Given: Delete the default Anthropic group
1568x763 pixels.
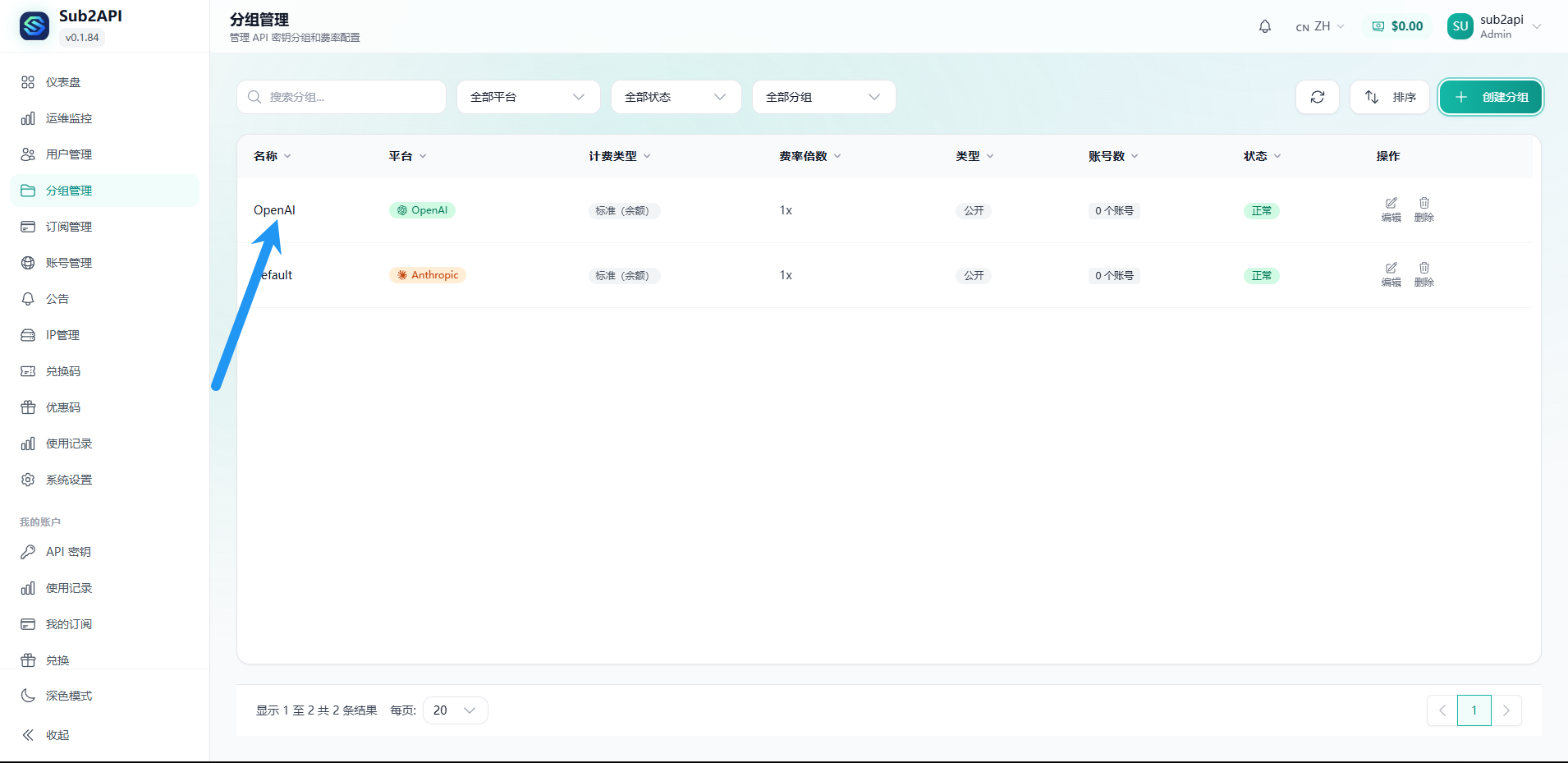Looking at the screenshot, I should [1424, 274].
